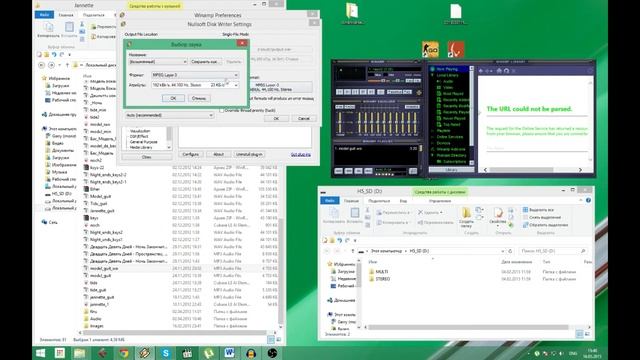Click the new folder icon in HS_SD ribbon
640x360 pixels.
[x=466, y=212]
